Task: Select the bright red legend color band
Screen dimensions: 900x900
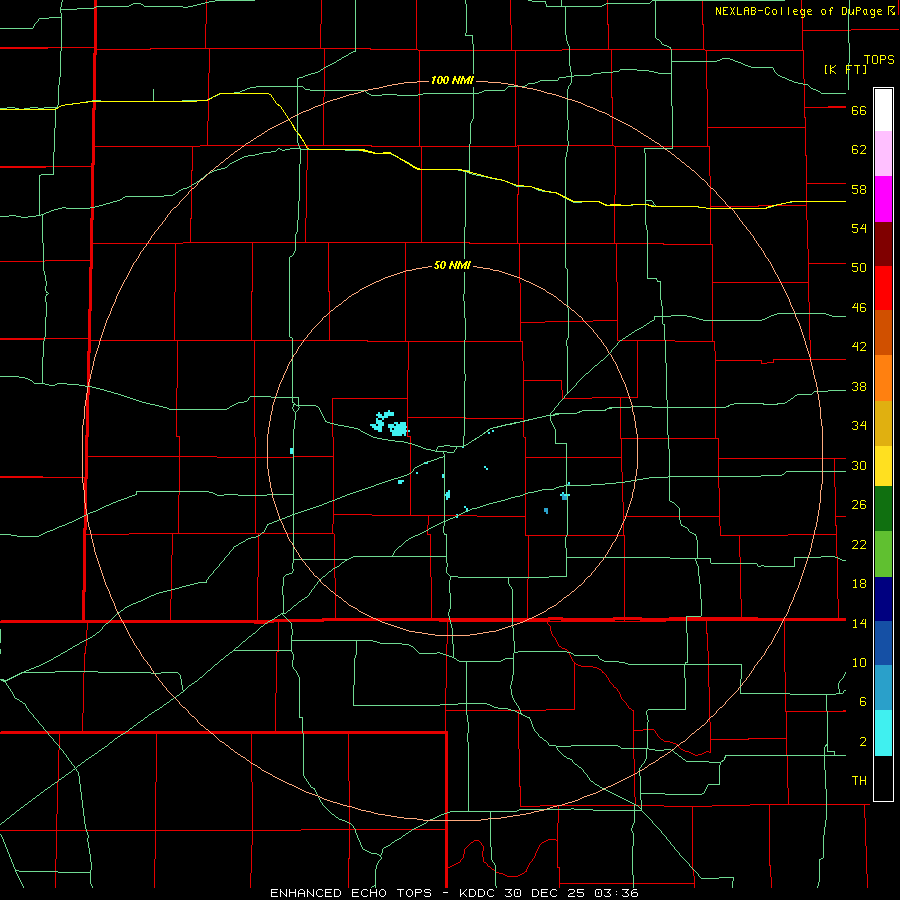Action: [x=883, y=288]
